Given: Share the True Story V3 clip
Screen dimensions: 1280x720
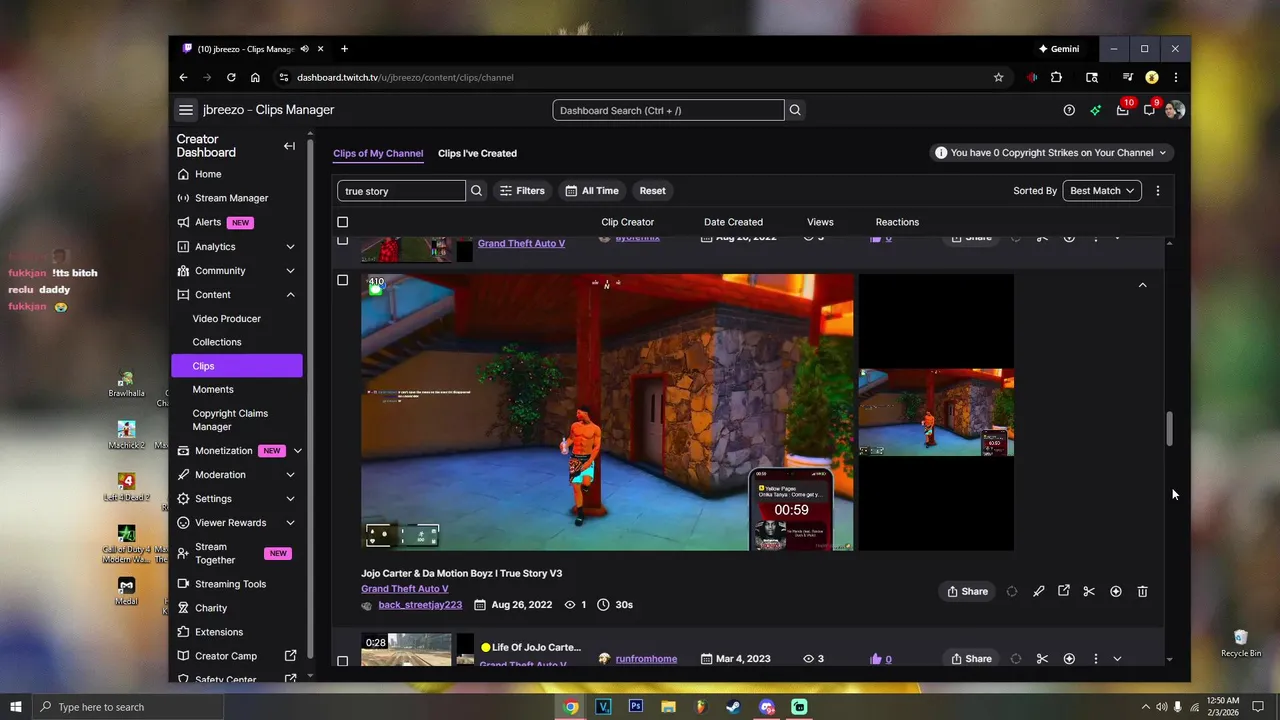Looking at the screenshot, I should tap(967, 591).
